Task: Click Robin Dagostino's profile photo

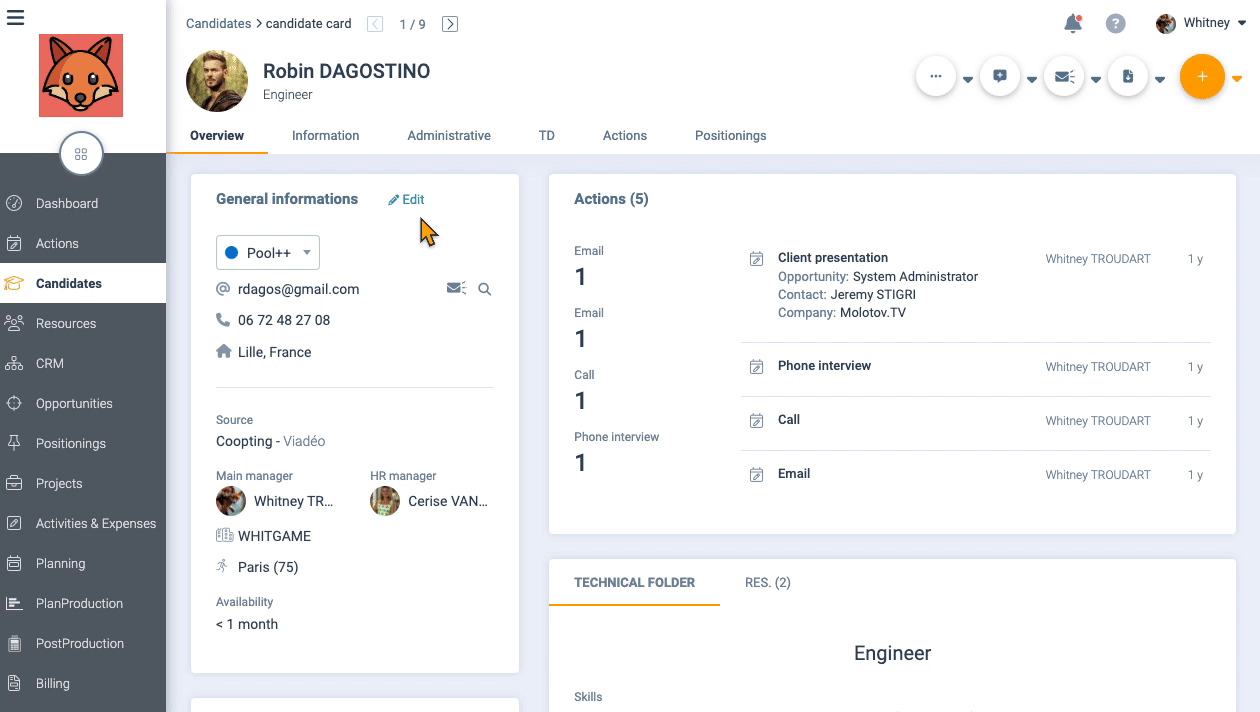Action: pyautogui.click(x=217, y=81)
